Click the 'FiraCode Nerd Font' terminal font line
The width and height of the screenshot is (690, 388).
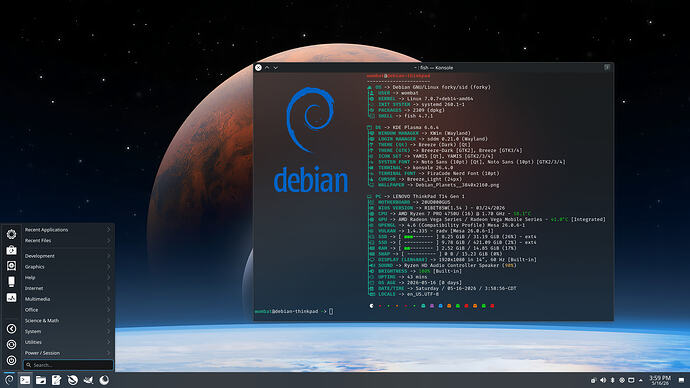[433, 173]
